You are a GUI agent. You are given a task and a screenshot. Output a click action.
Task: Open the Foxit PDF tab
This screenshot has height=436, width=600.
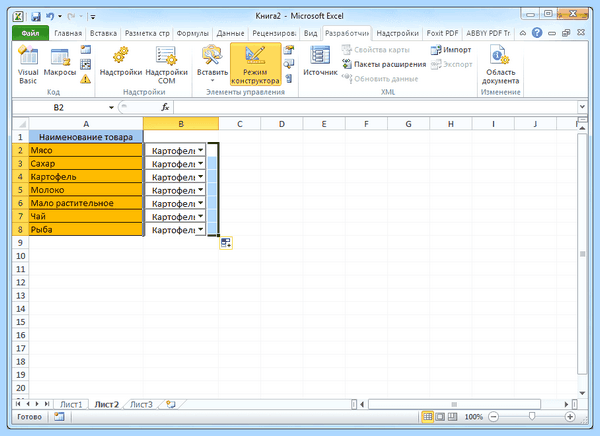[x=442, y=33]
